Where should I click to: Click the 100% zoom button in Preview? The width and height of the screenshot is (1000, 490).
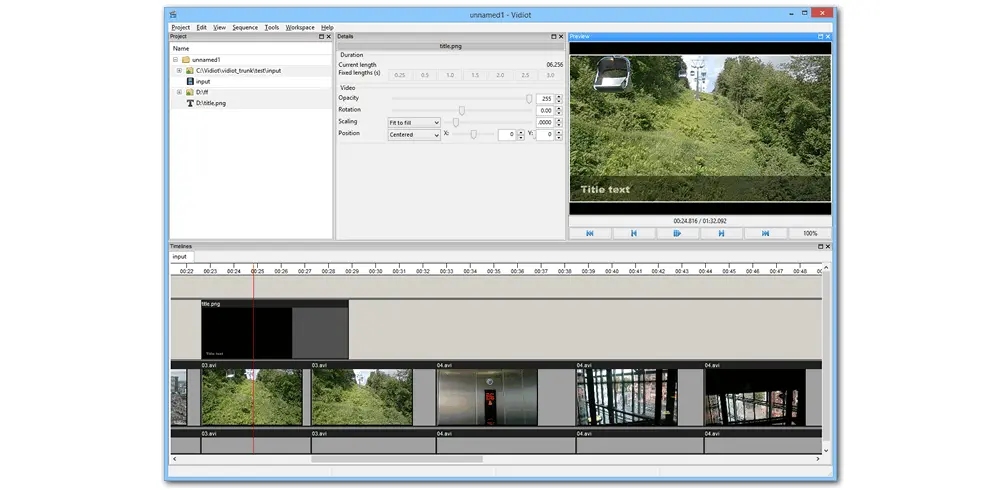810,233
